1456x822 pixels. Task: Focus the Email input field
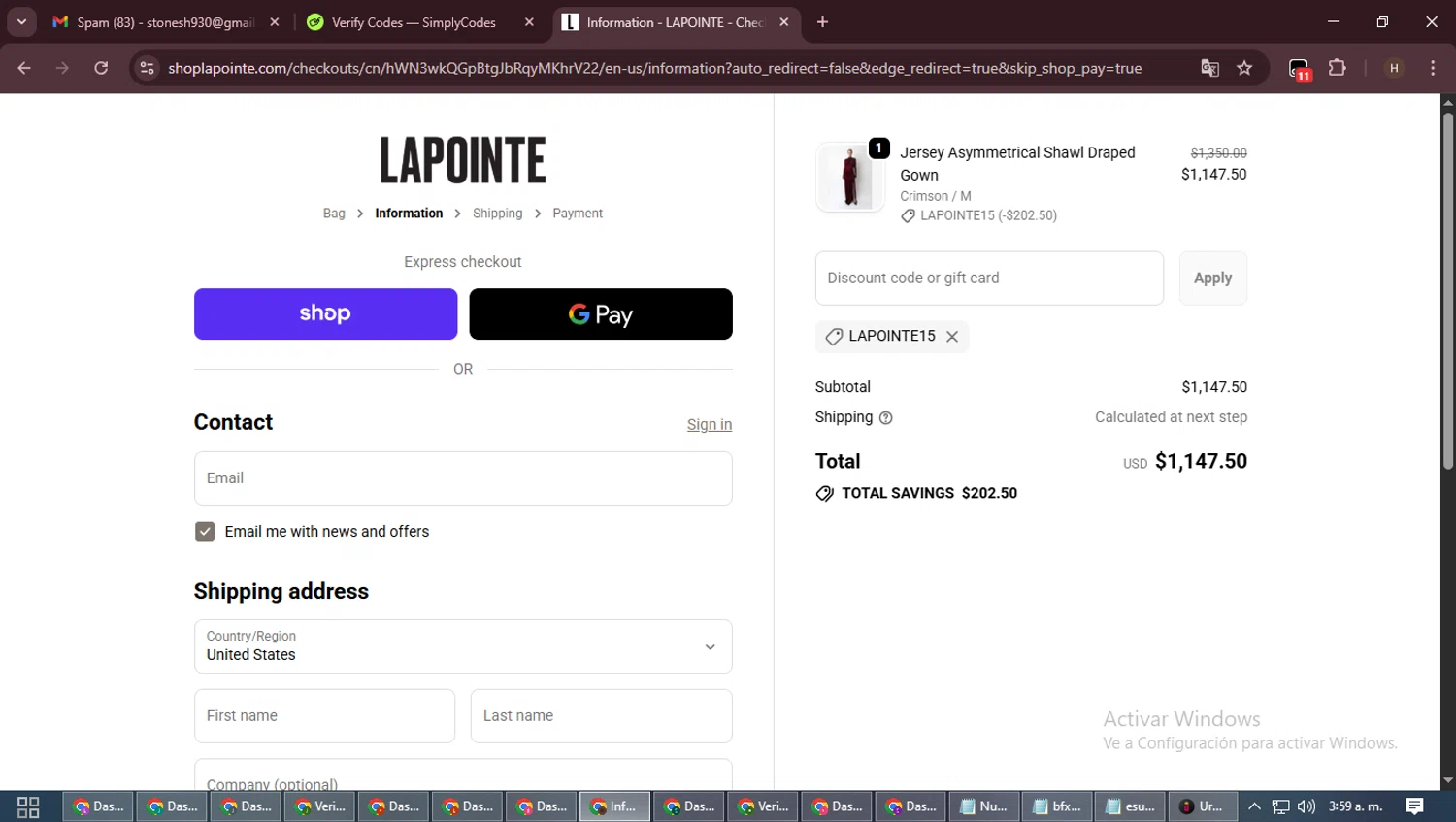coord(463,478)
